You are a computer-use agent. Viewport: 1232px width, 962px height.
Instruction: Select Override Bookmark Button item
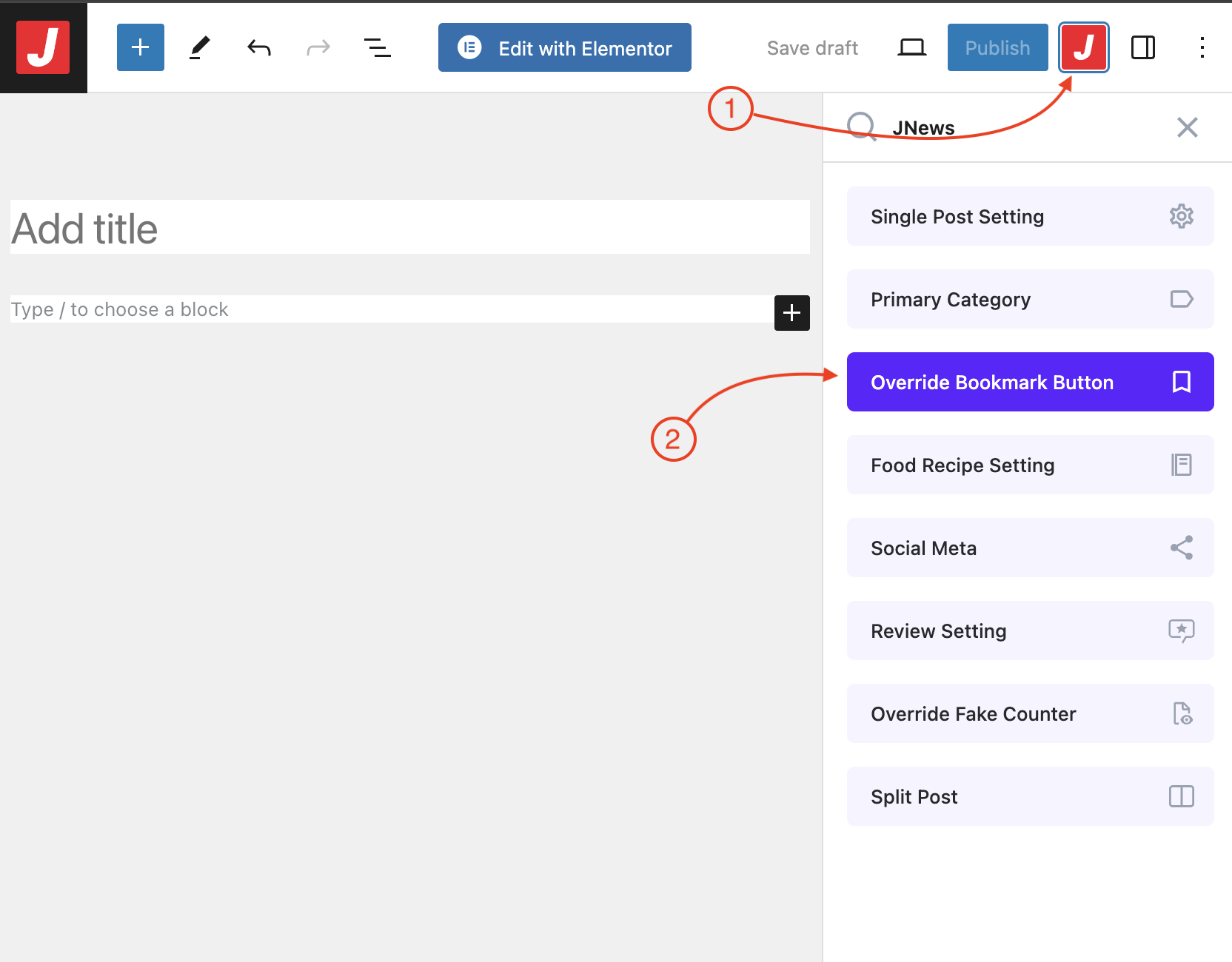click(x=1030, y=382)
